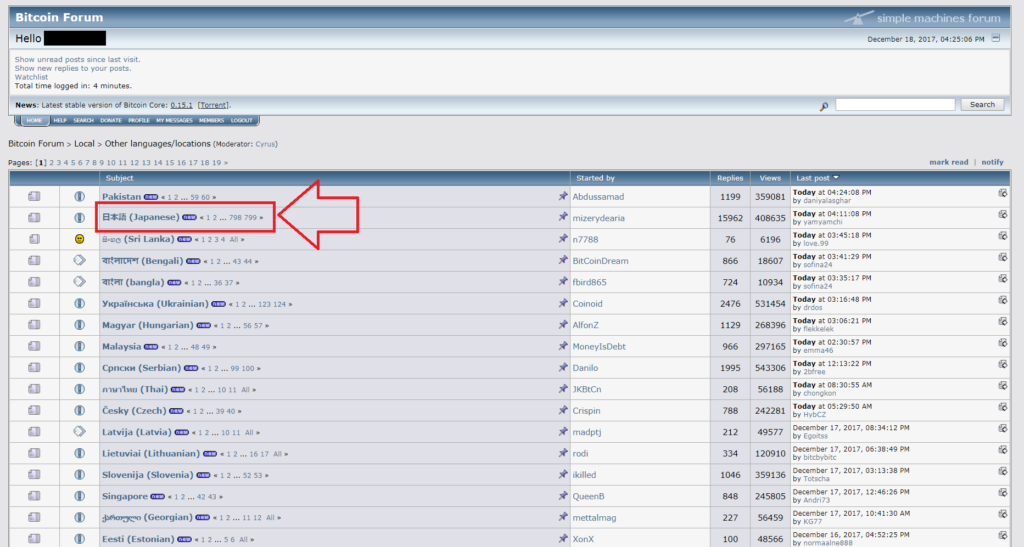Open MY MESSAGES in the navigation bar
This screenshot has height=547, width=1024.
pos(173,120)
